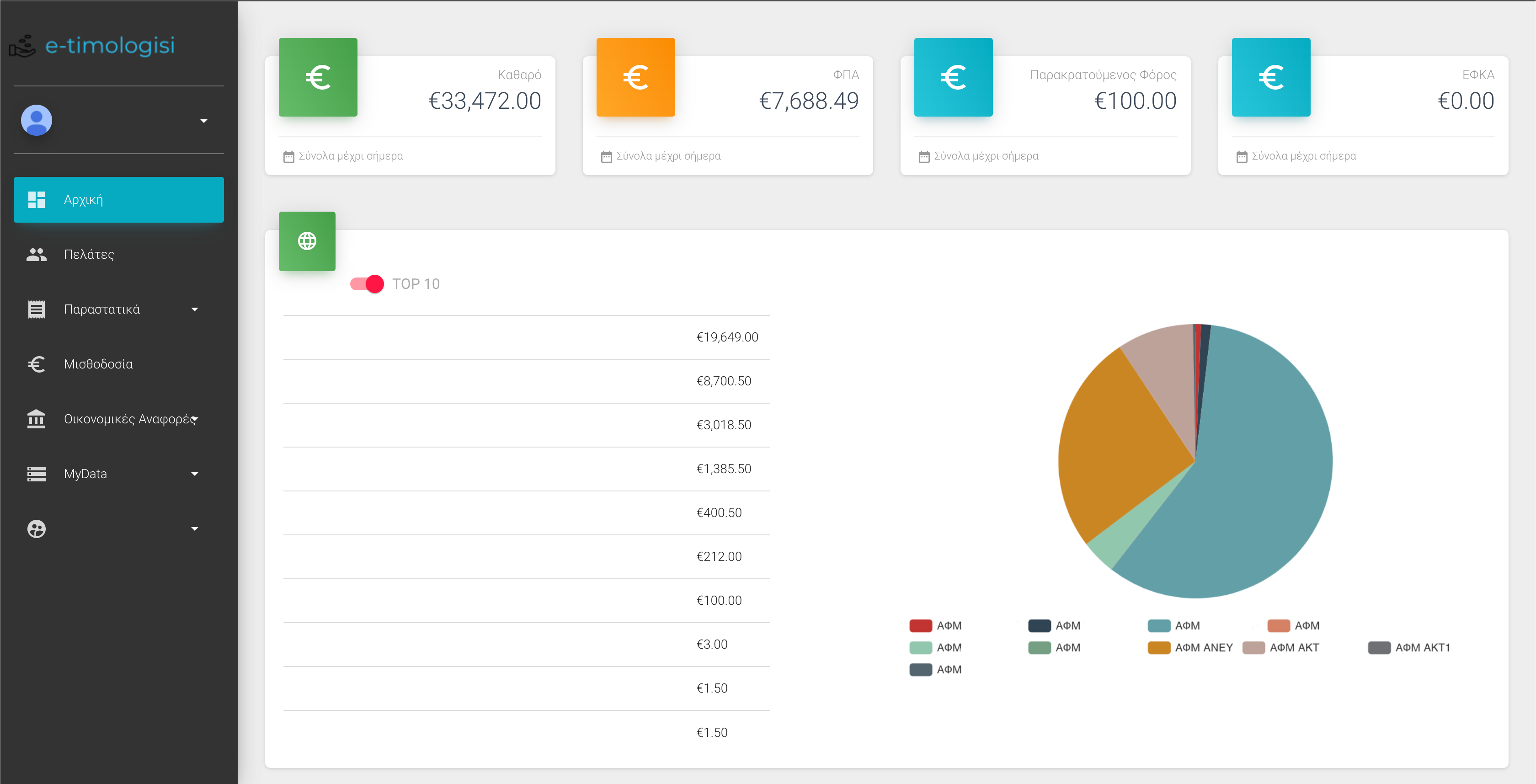Viewport: 1536px width, 784px height.
Task: Click the dashboard grid icon beside Αρχική
Action: [x=37, y=200]
